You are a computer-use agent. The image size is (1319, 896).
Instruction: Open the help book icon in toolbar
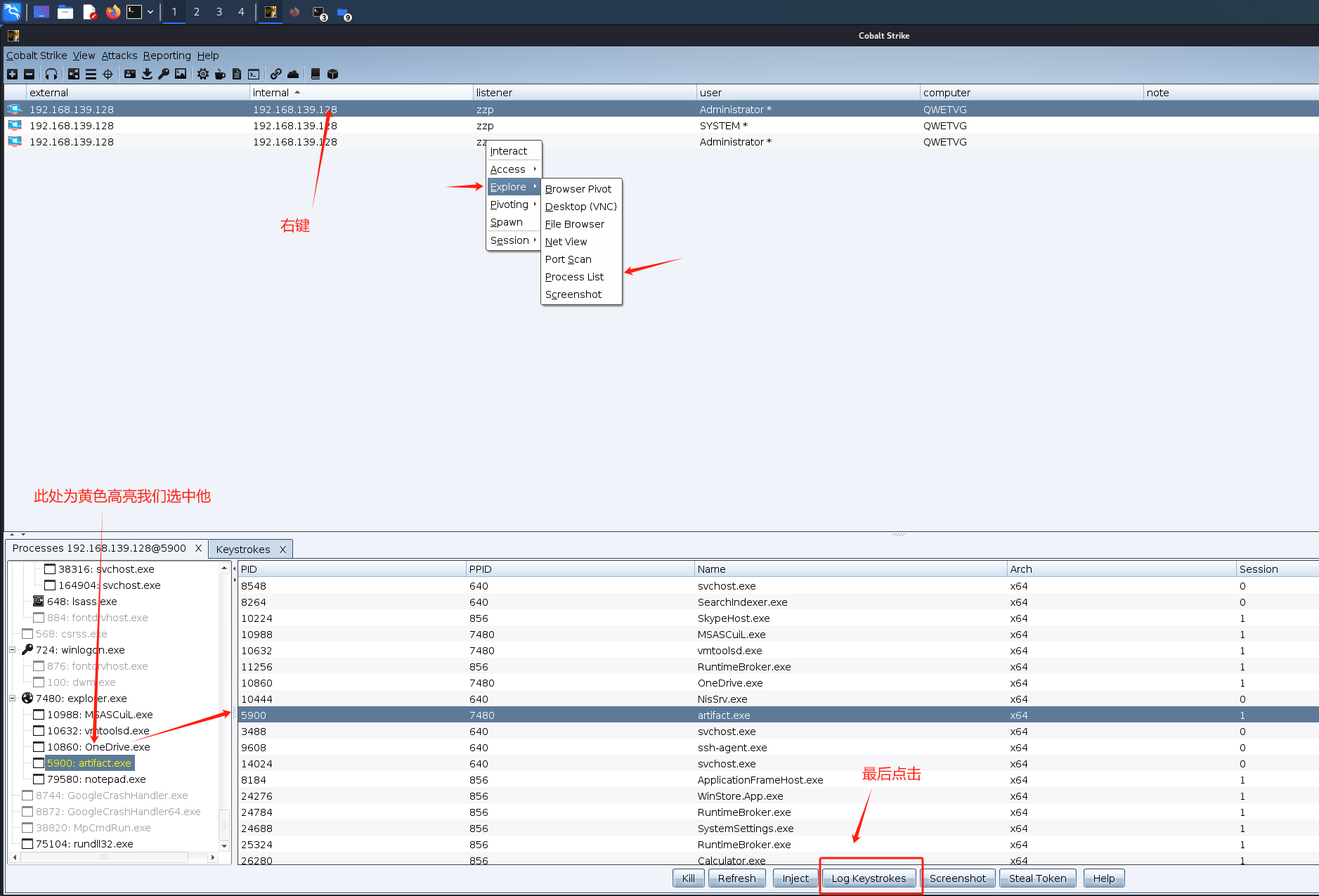point(316,74)
